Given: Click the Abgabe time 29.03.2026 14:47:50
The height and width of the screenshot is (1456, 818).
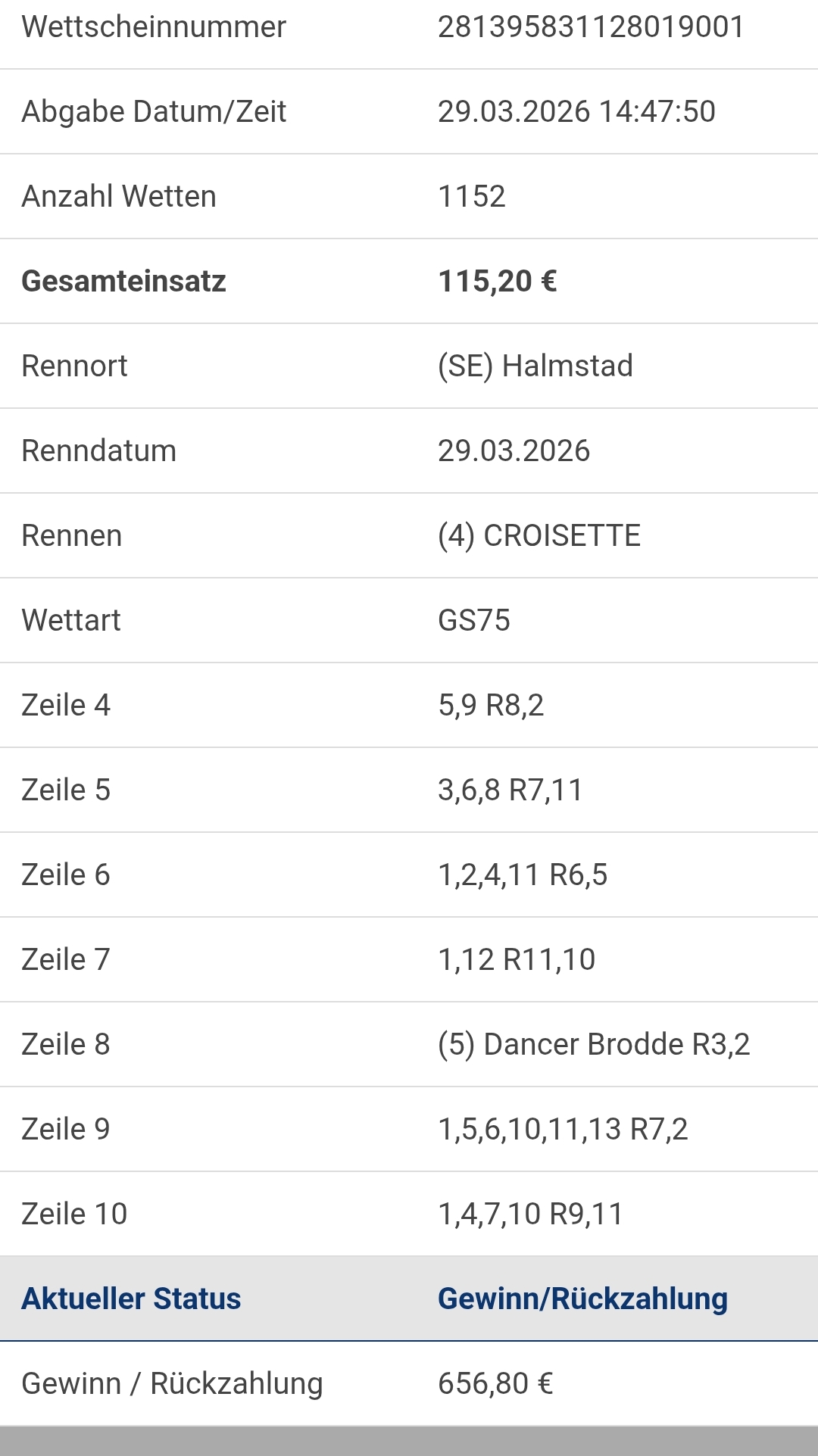Looking at the screenshot, I should (x=576, y=111).
